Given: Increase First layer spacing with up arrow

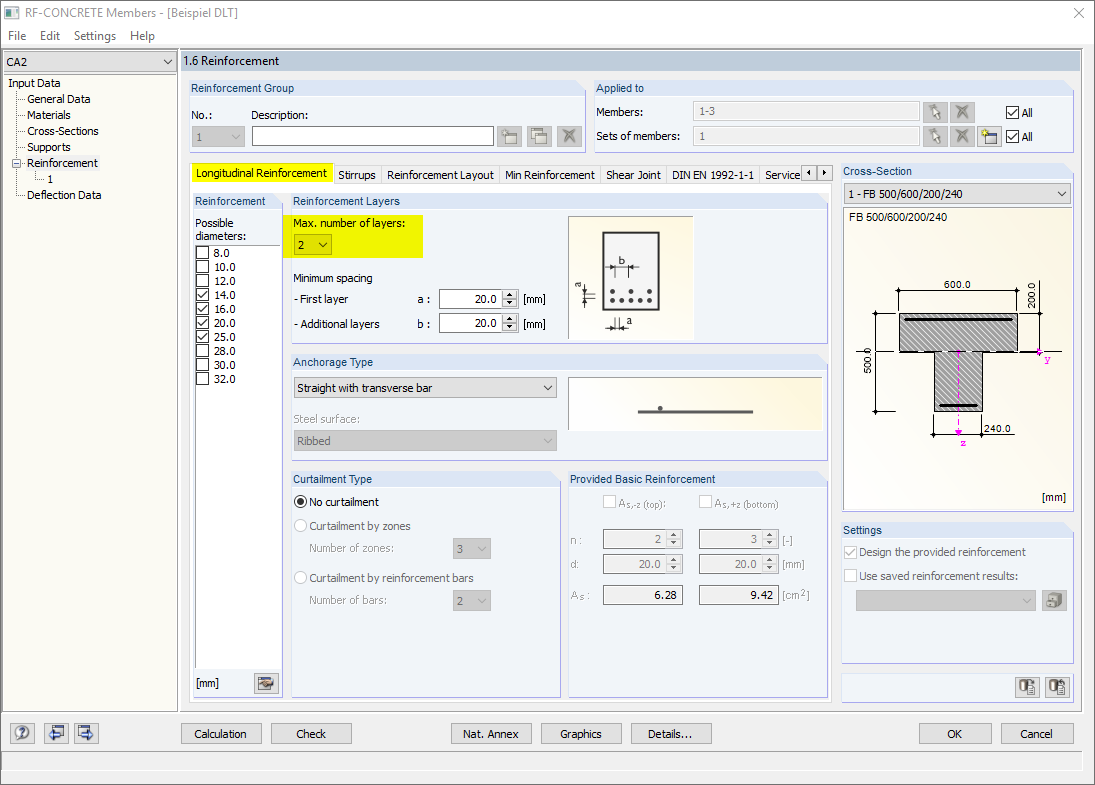Looking at the screenshot, I should pos(510,295).
